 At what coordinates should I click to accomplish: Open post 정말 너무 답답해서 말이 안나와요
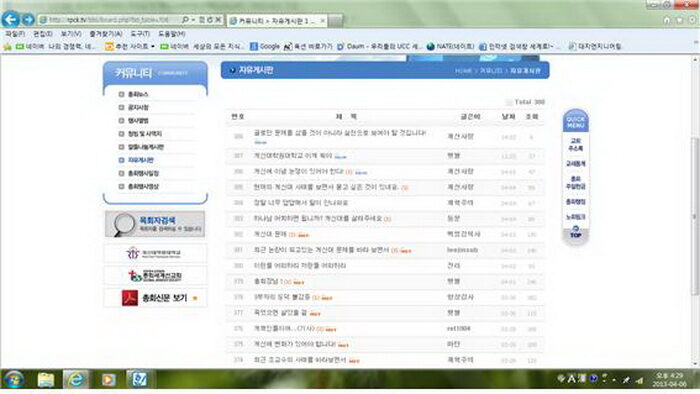301,203
